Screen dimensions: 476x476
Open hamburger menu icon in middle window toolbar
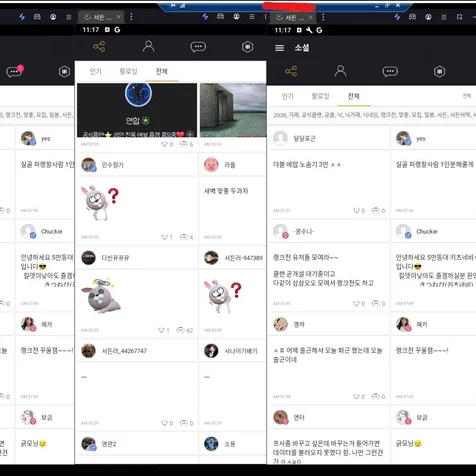click(252, 16)
